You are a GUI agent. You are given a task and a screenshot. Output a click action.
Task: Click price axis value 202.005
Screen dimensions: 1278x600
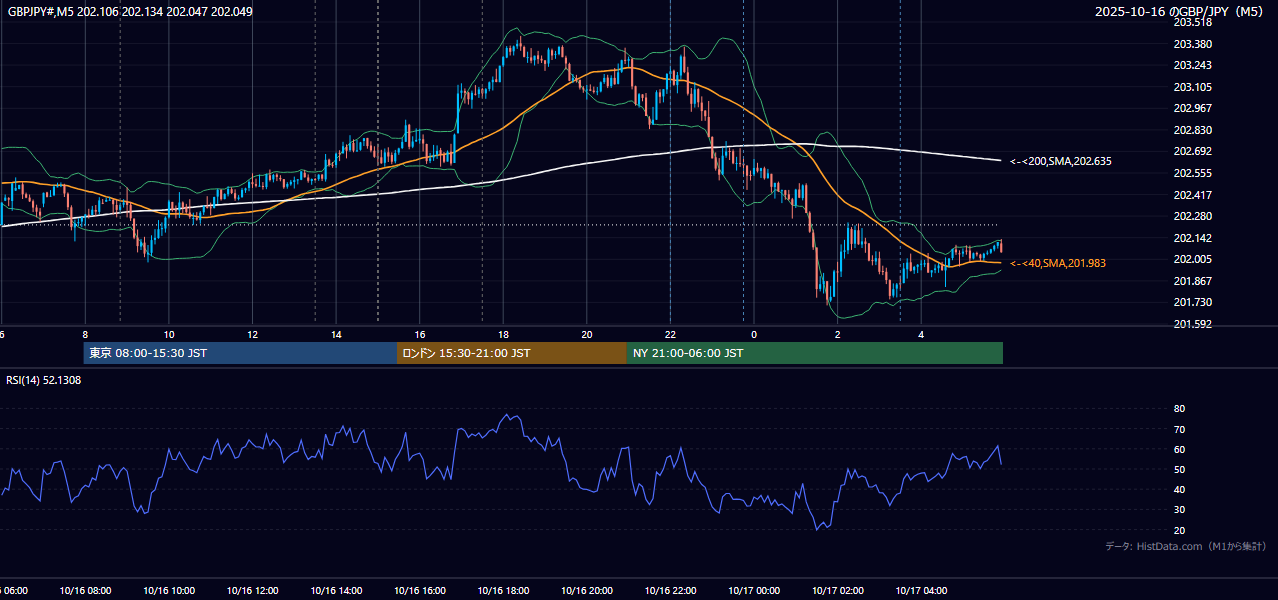coord(1193,259)
